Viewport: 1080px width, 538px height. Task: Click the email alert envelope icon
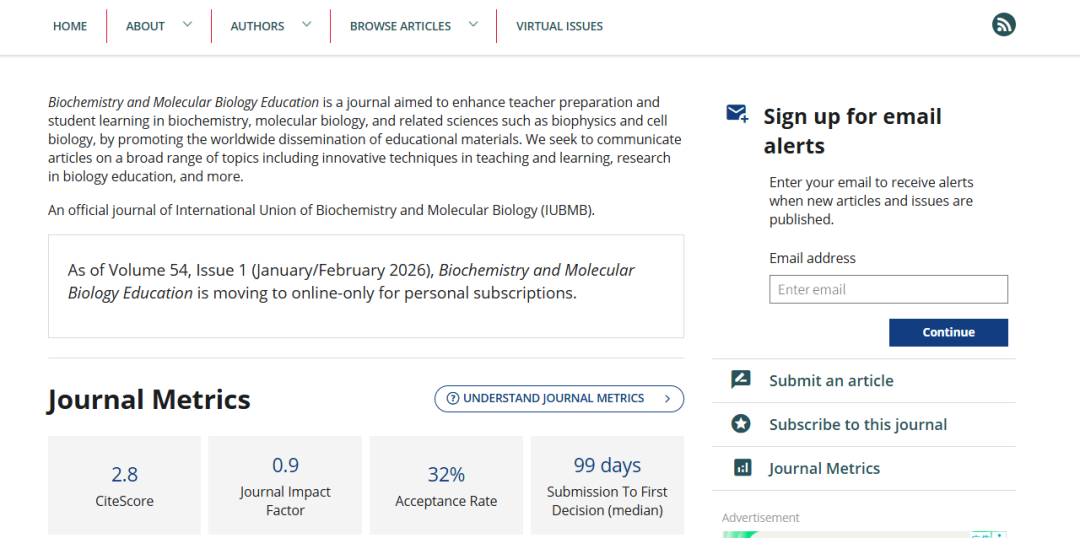737,114
